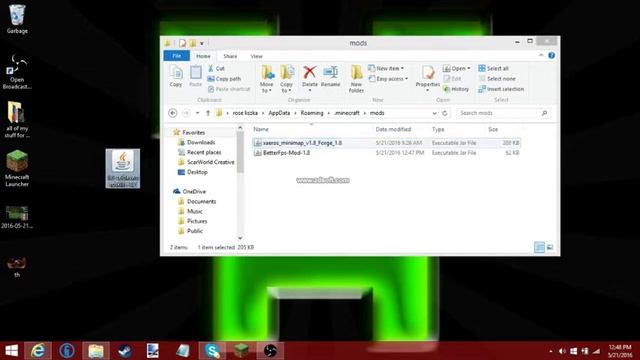Screen dimensions: 640x360
Task: Click Copy path in Clipboard group
Action: (x=224, y=79)
